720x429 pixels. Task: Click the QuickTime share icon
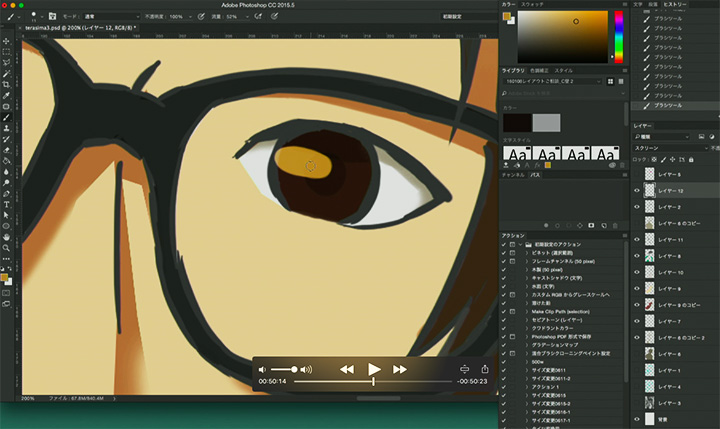[485, 369]
